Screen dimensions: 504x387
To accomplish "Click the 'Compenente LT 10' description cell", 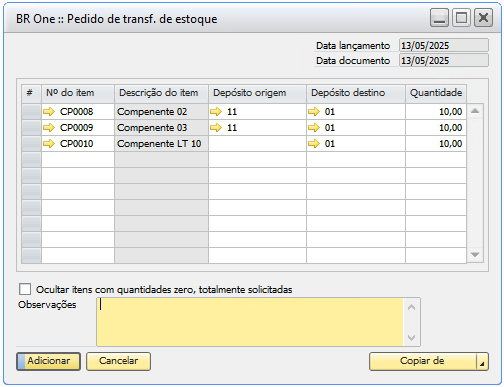I will [161, 144].
